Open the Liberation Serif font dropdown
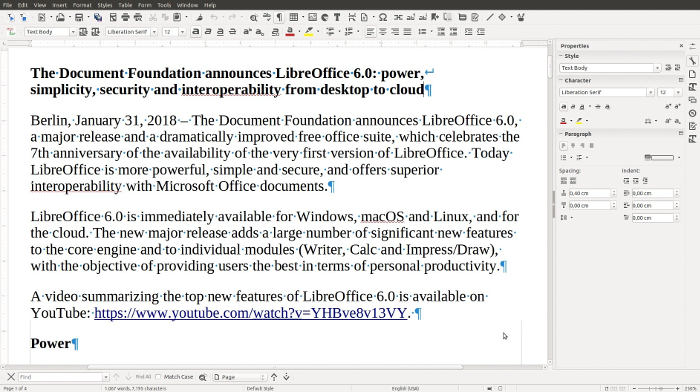Screen dimensions: 700x392 [154, 32]
